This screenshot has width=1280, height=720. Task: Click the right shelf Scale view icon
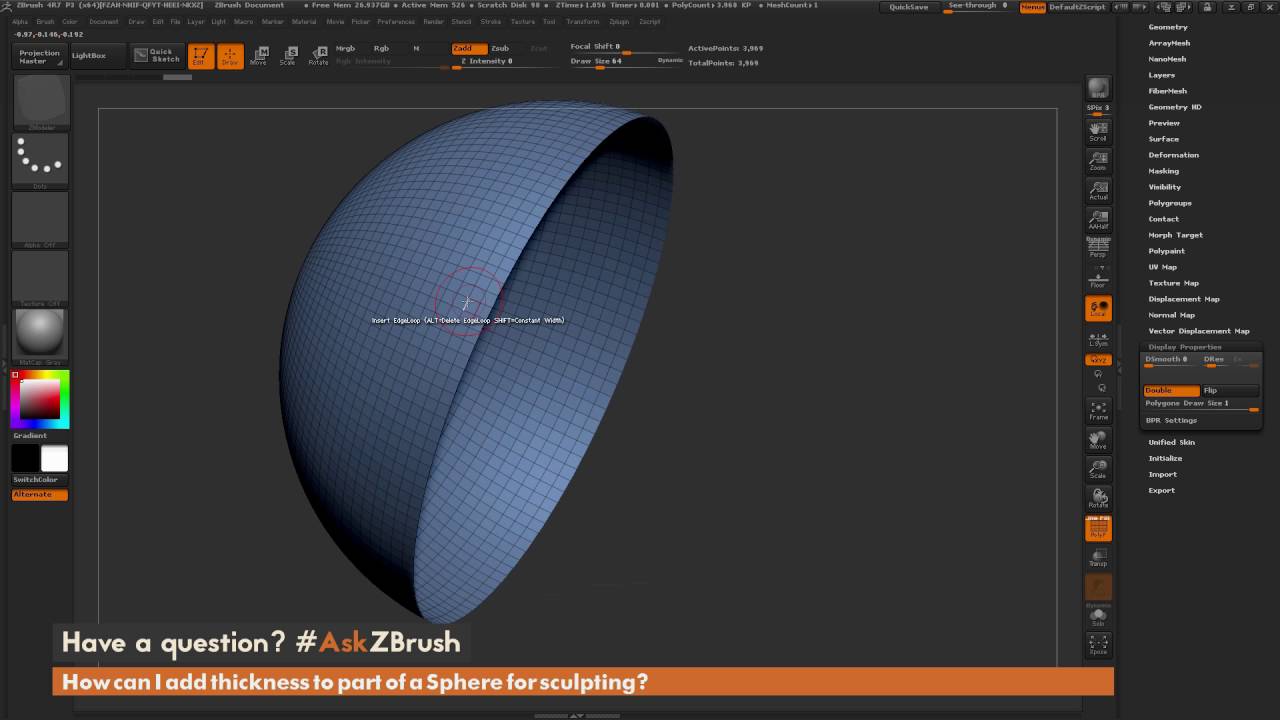[x=1098, y=469]
